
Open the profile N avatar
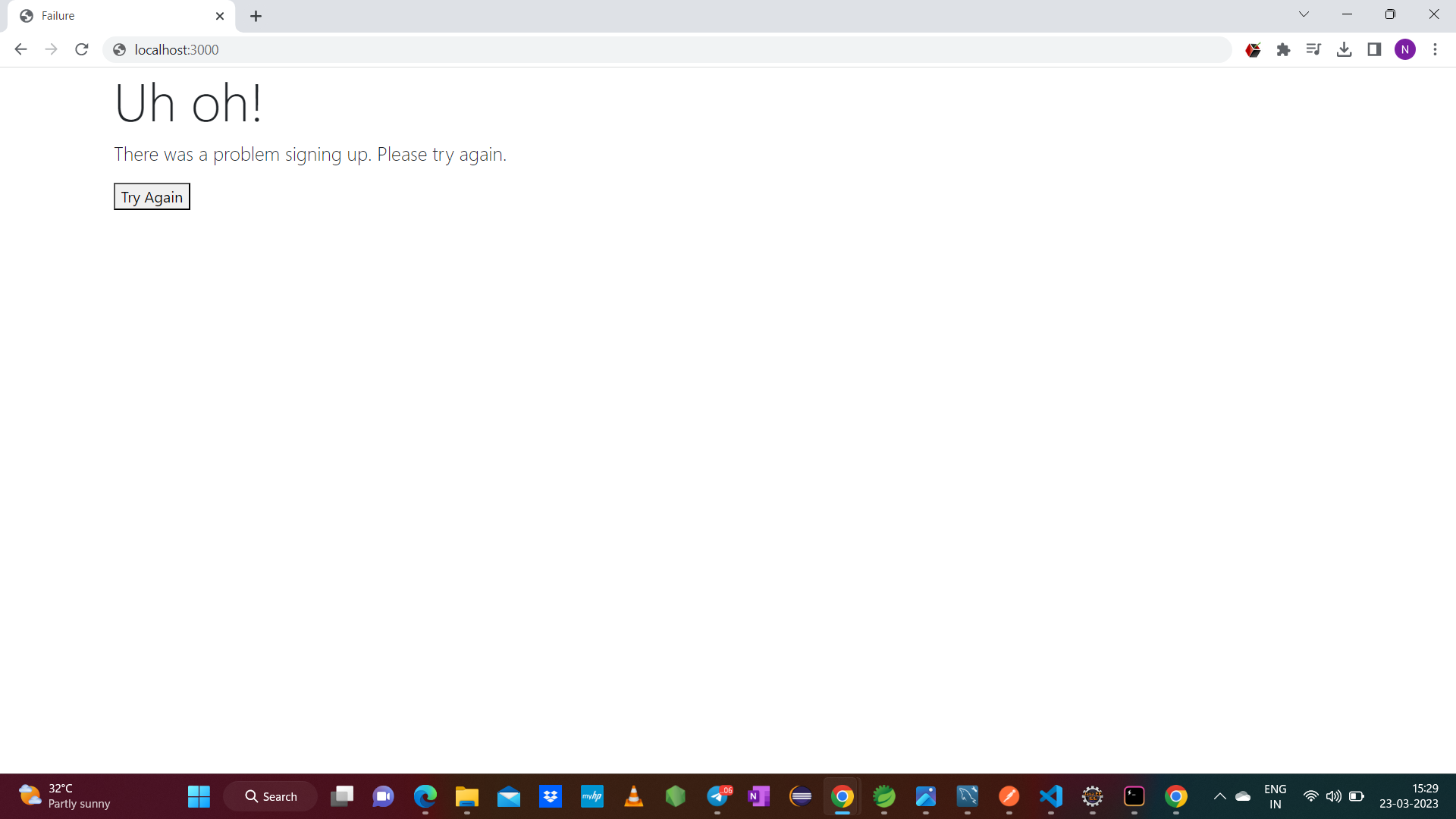coord(1405,49)
